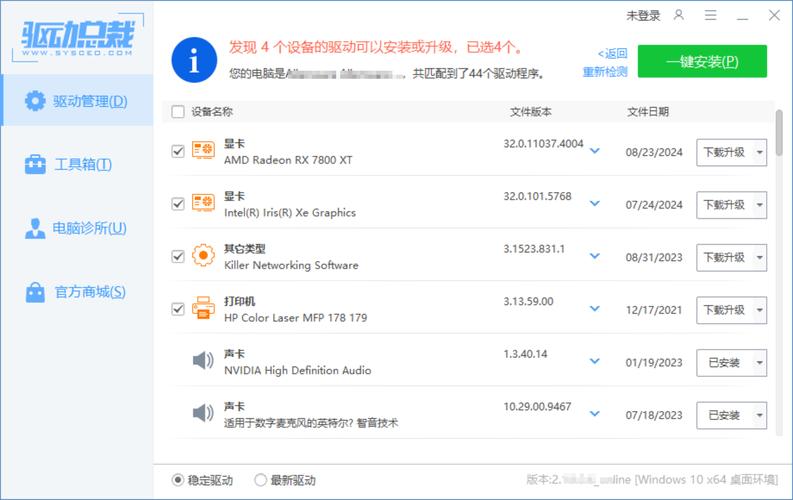
Task: Open the hamburger menu in title bar
Action: [710, 15]
